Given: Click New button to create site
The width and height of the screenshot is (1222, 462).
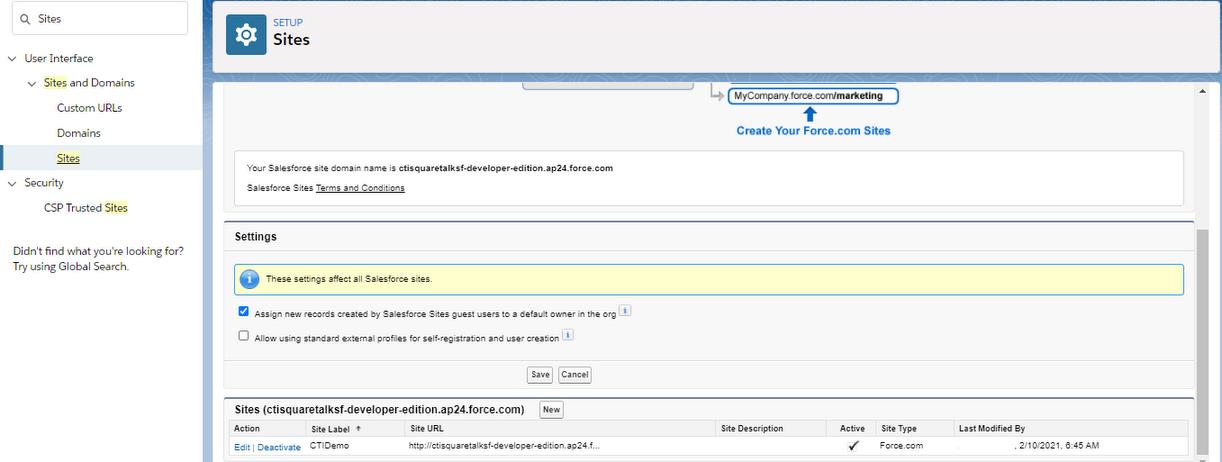Looking at the screenshot, I should click(x=551, y=410).
